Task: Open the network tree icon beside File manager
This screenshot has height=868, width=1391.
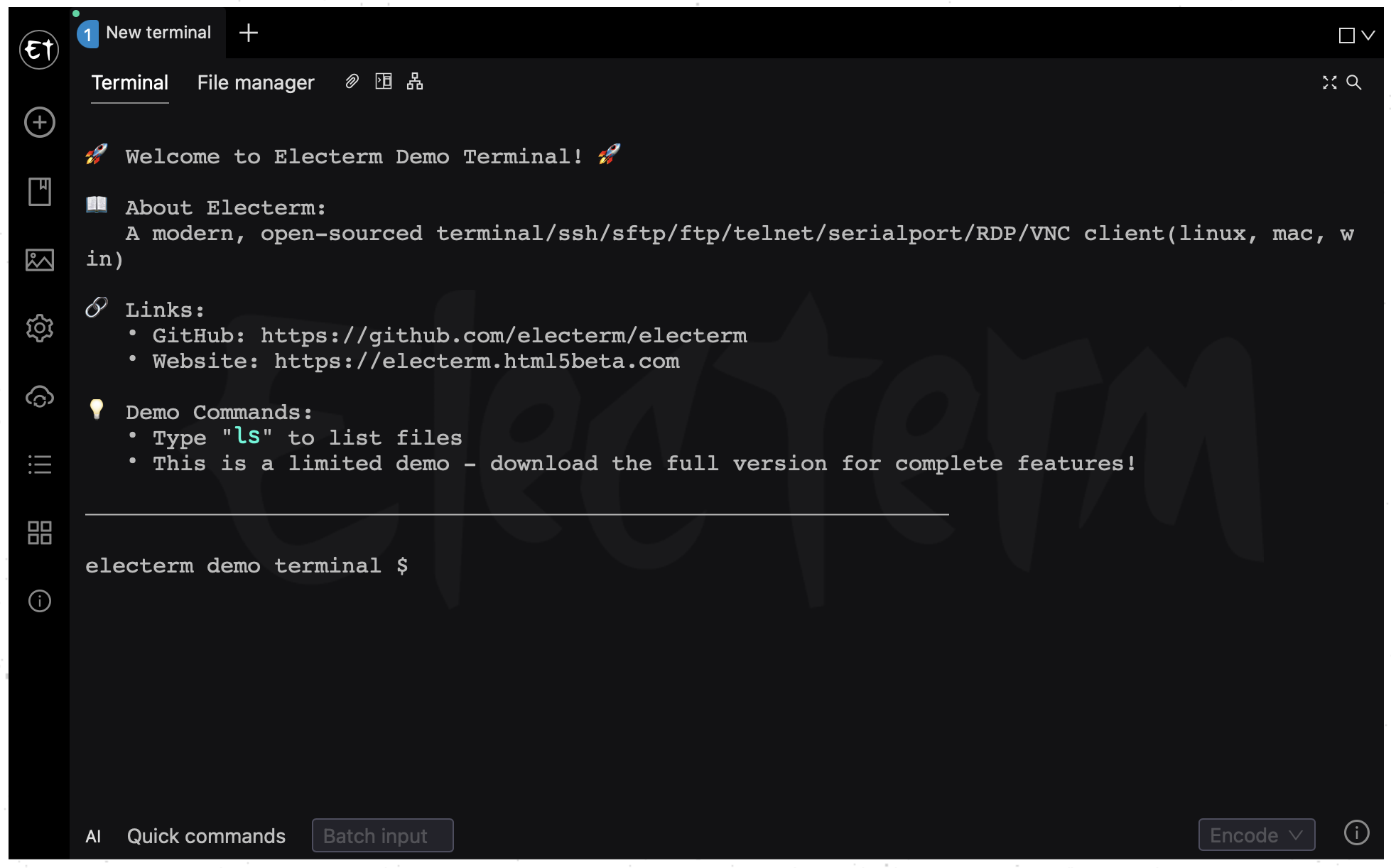Action: tap(415, 81)
